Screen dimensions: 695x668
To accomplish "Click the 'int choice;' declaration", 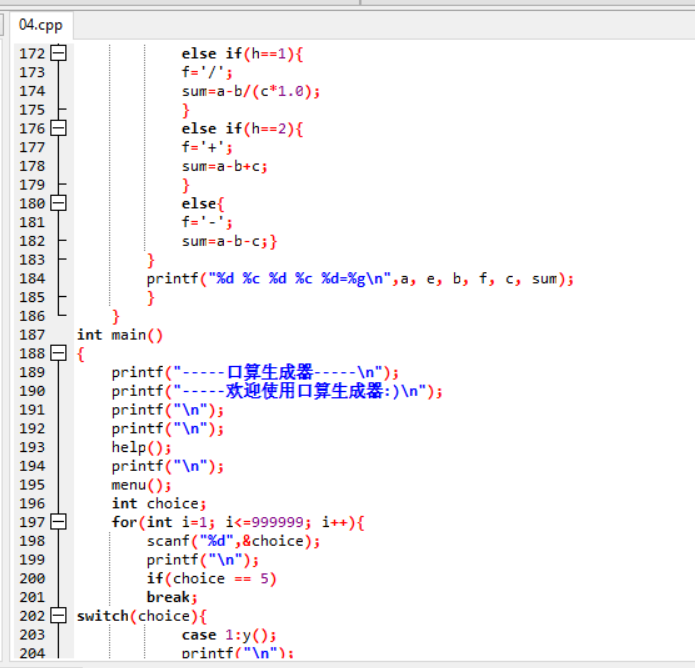I will click(x=159, y=504).
